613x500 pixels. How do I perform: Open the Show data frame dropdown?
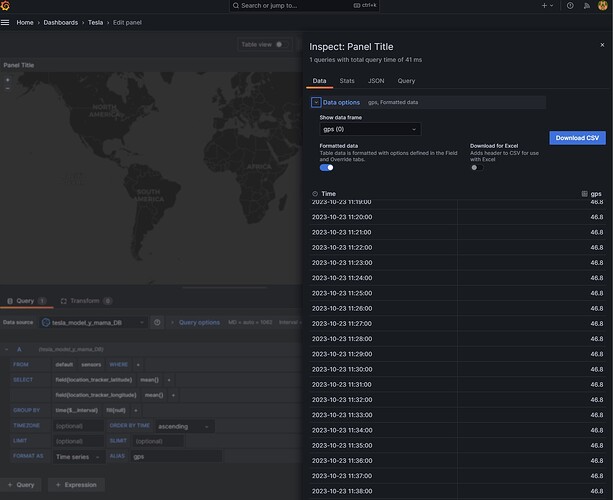[x=370, y=129]
